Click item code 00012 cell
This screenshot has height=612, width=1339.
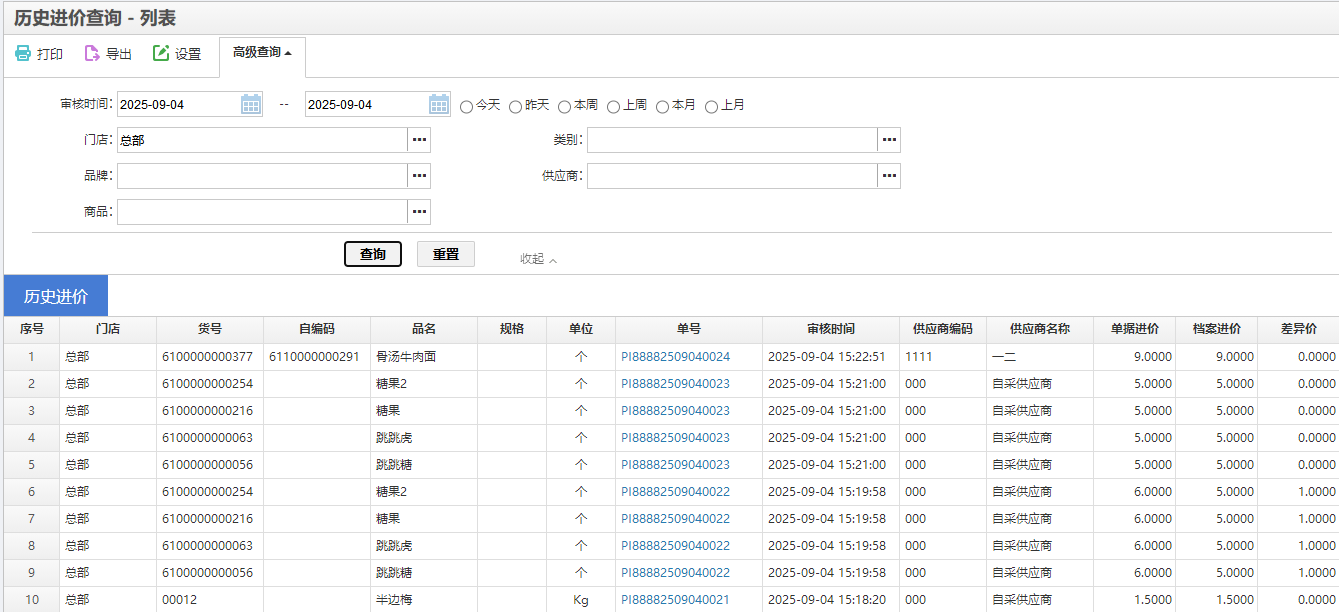pyautogui.click(x=210, y=600)
